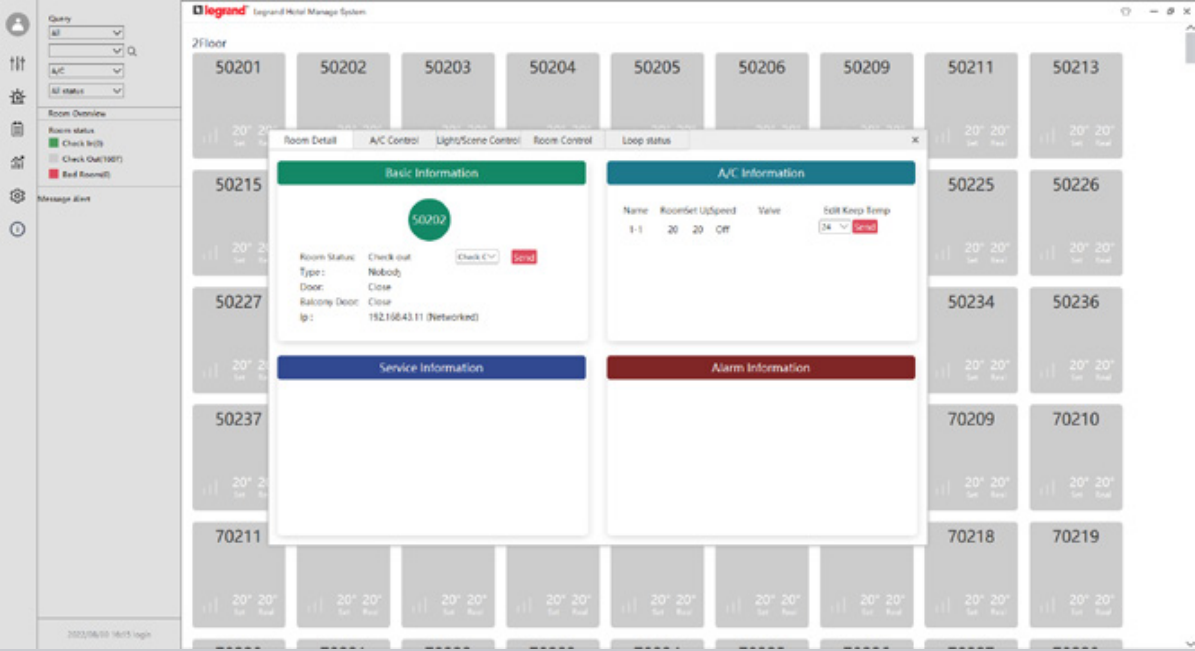Click the green 50202 room badge
The height and width of the screenshot is (651, 1195).
[429, 220]
